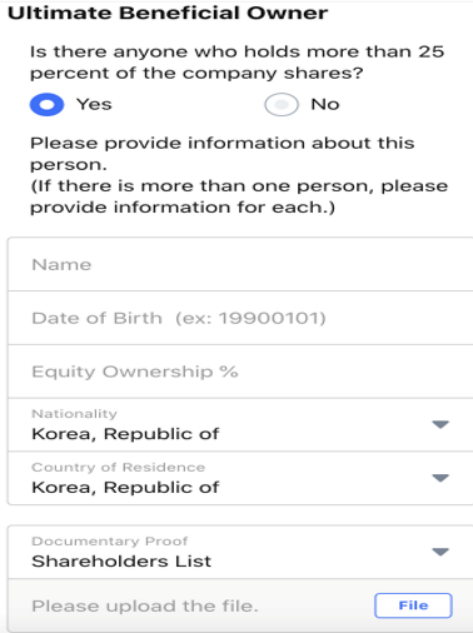Viewport: 473px width, 633px height.
Task: Click the Nationality field label
Action: [74, 414]
